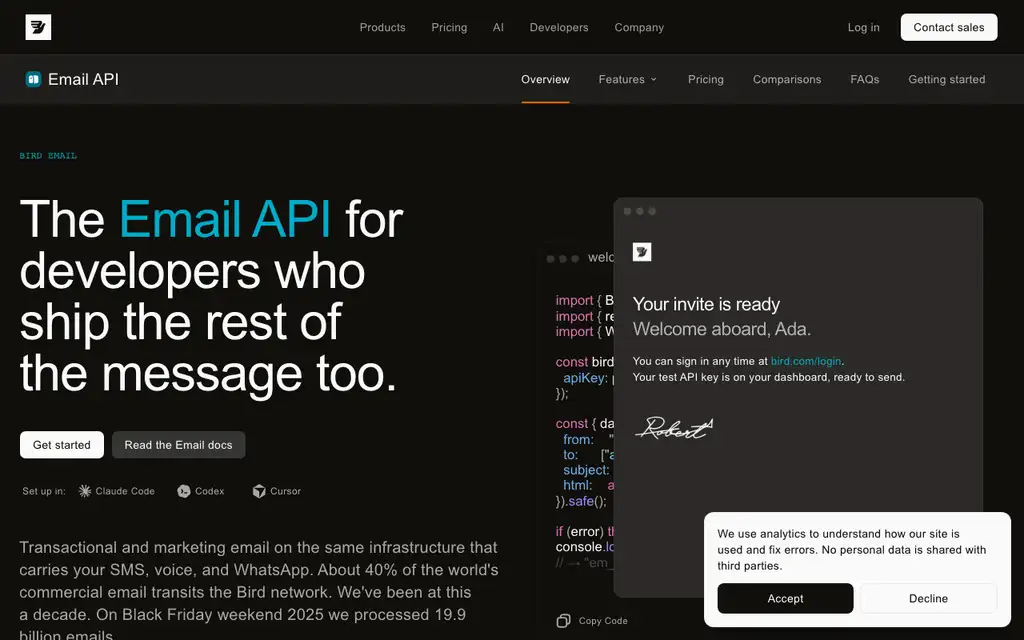Go to the Email API Pricing tab
The width and height of the screenshot is (1024, 640).
pos(705,79)
